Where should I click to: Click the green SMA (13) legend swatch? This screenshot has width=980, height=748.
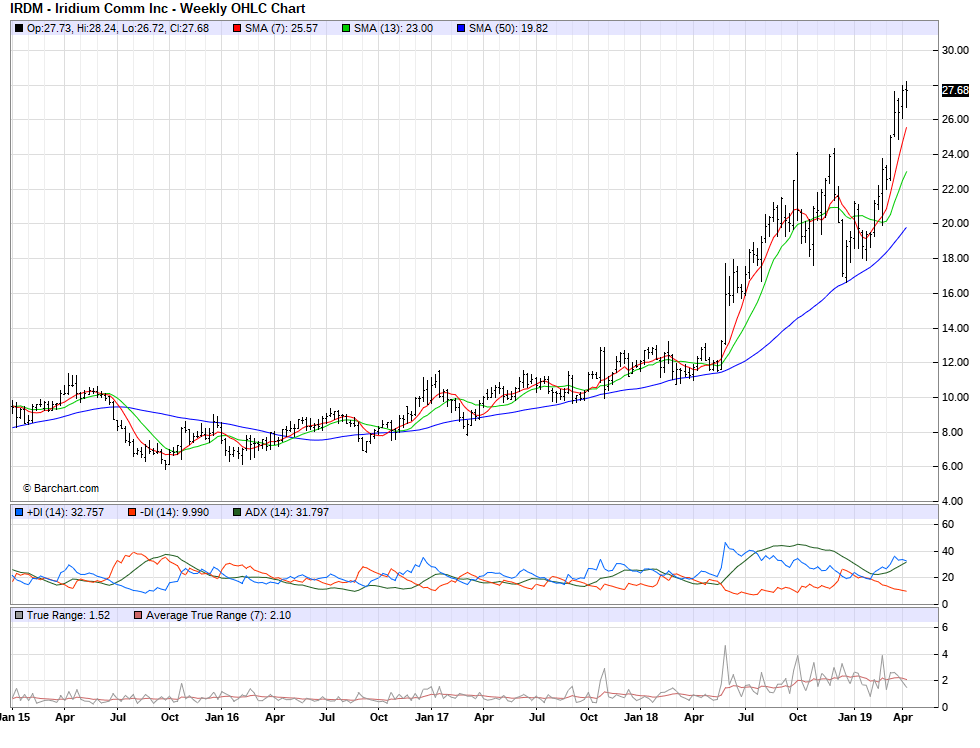pos(346,28)
